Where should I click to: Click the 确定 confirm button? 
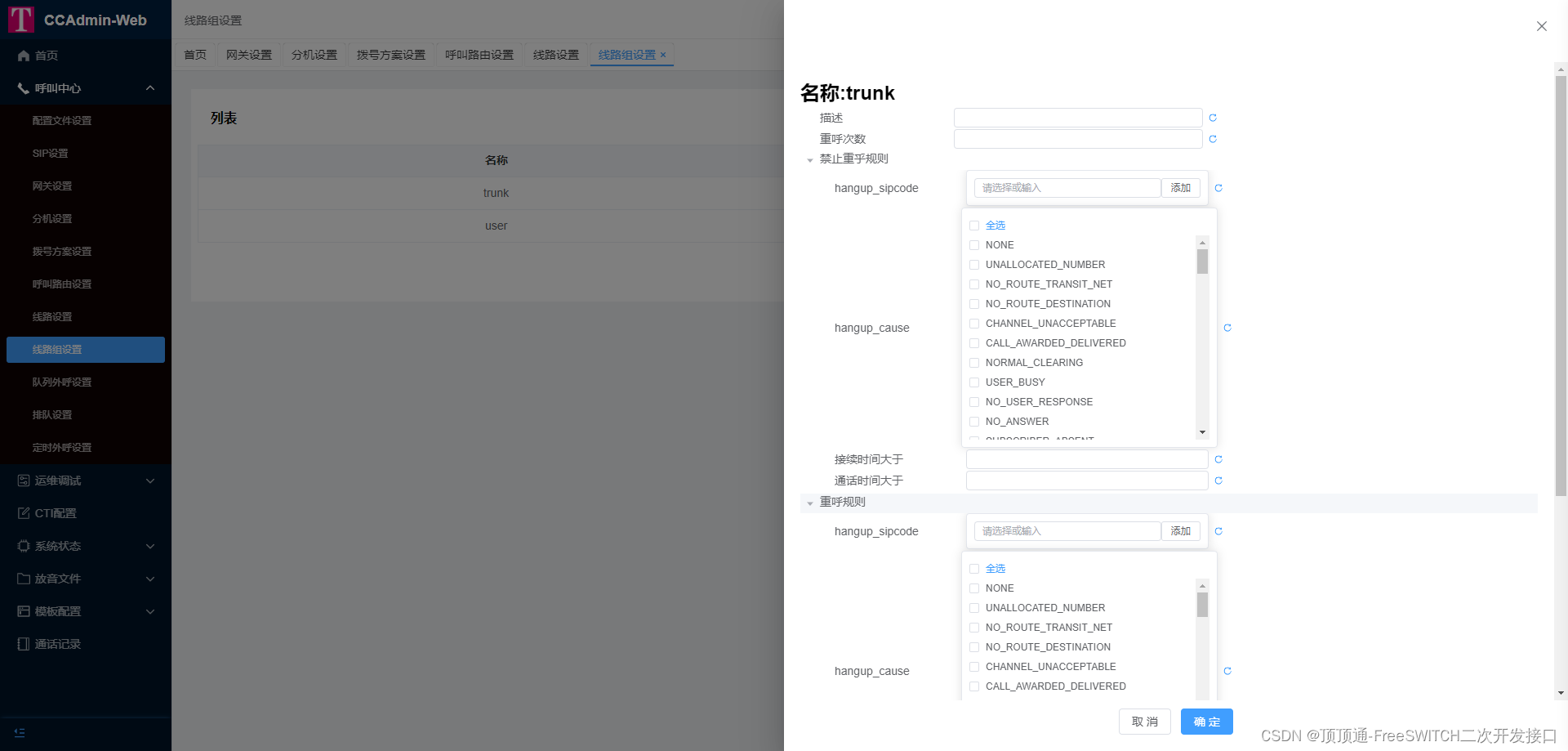tap(1206, 722)
